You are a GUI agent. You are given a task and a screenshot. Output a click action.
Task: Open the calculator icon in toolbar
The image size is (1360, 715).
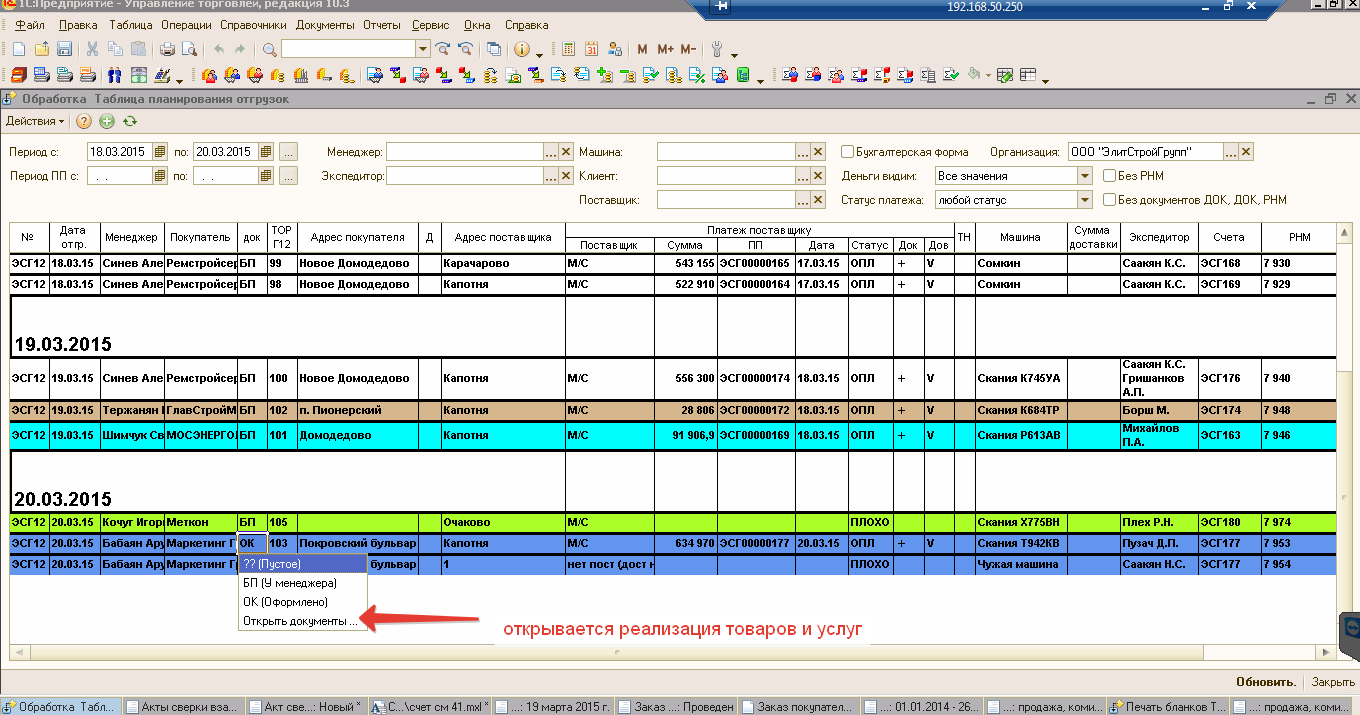point(569,49)
